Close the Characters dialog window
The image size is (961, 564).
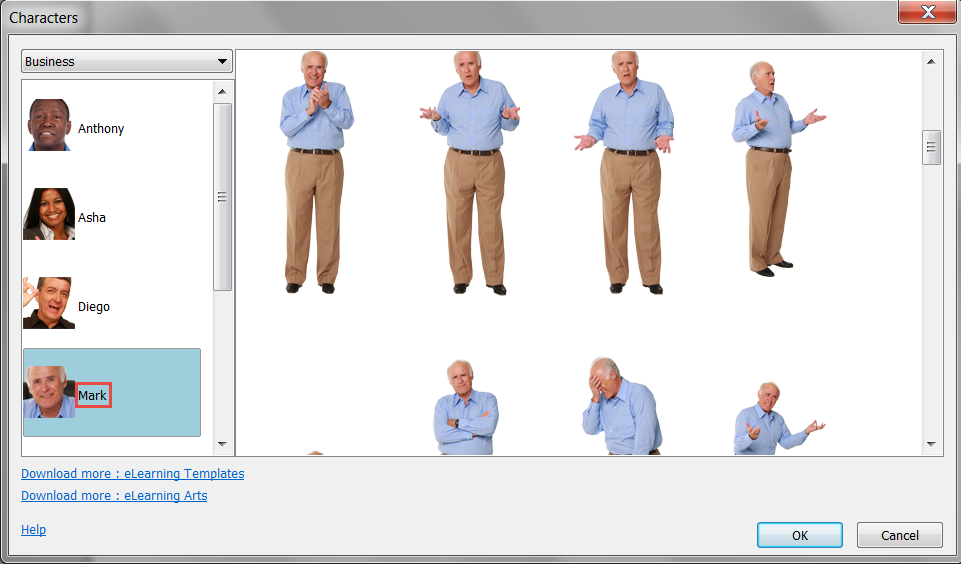(927, 12)
